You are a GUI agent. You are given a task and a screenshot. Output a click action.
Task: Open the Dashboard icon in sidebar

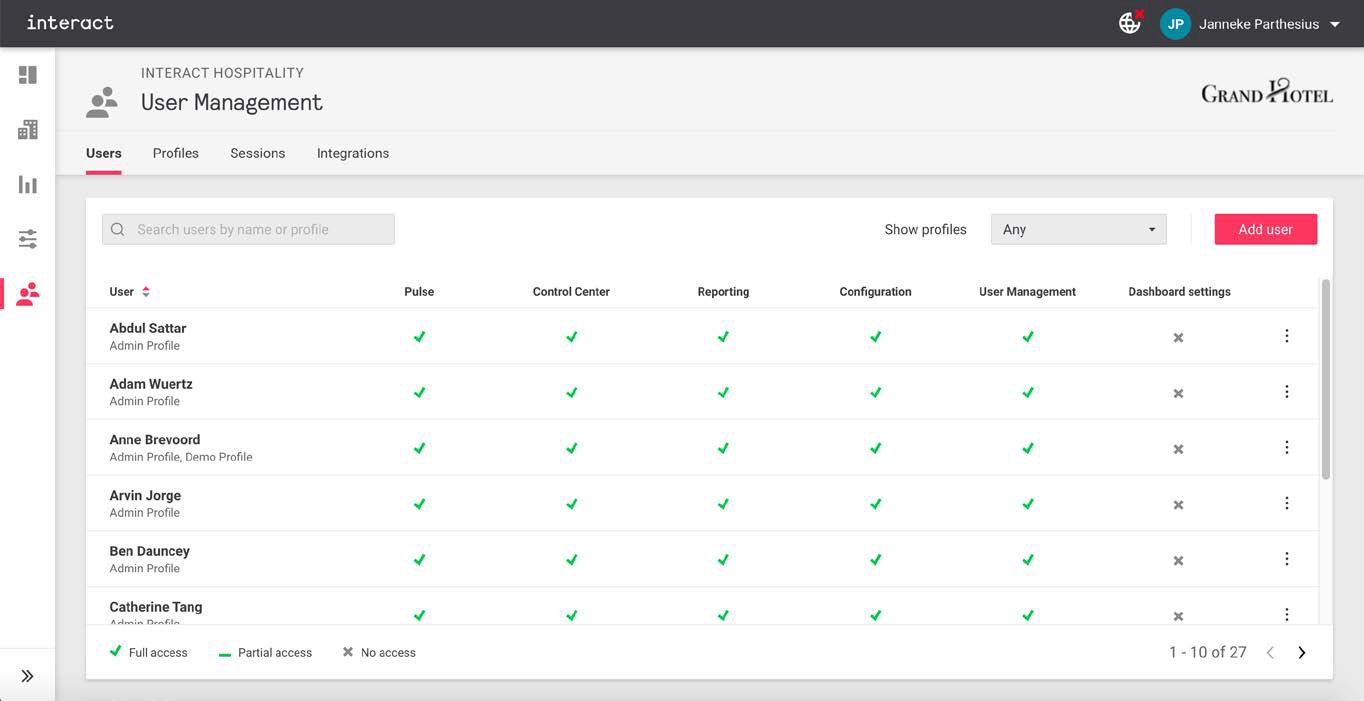tap(28, 75)
